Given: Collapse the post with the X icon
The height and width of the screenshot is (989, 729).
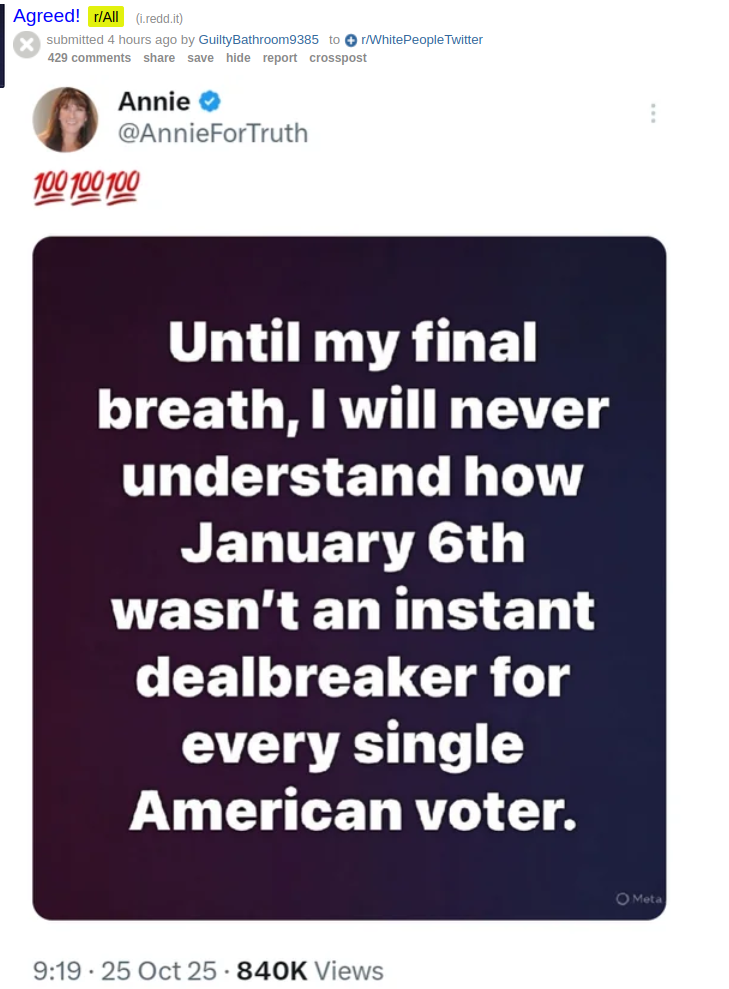Looking at the screenshot, I should [27, 46].
